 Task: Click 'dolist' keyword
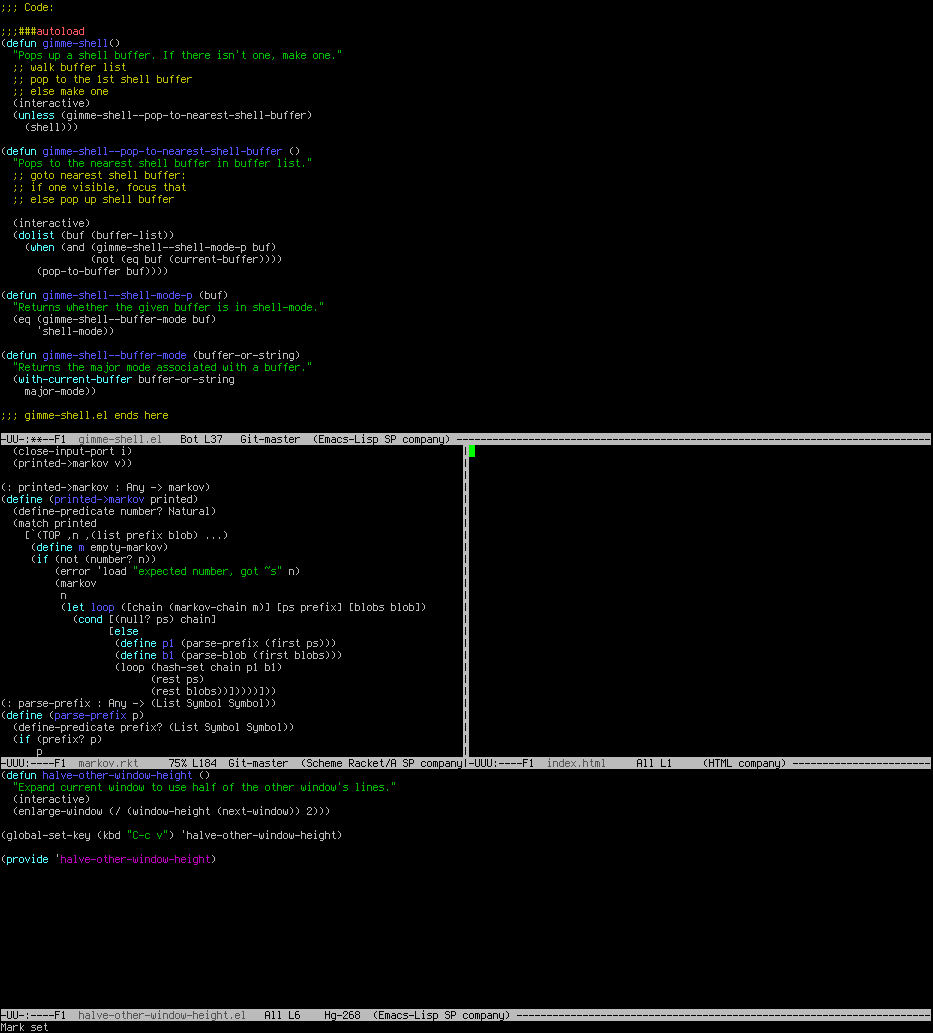click(x=36, y=235)
